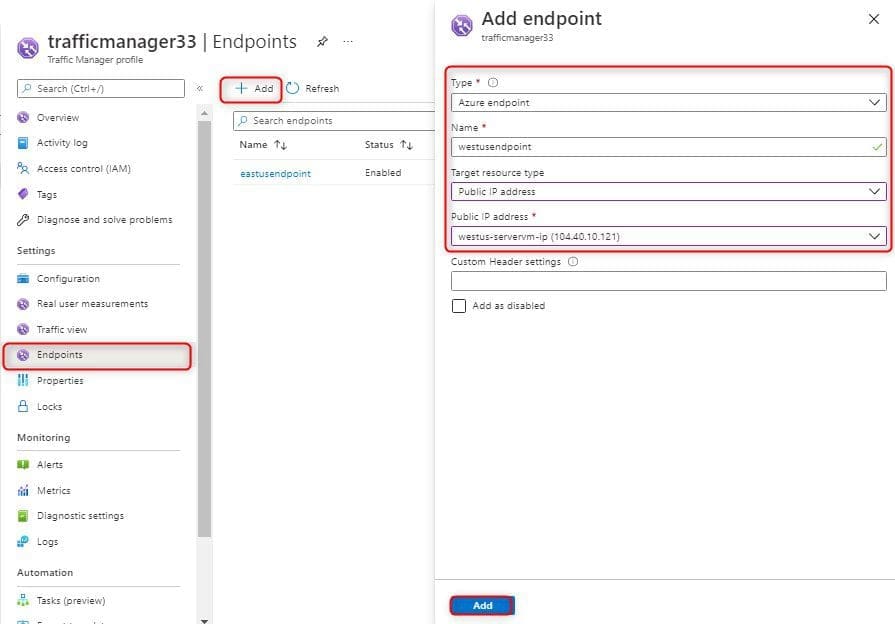This screenshot has width=895, height=624.
Task: Open Access control (IAM) page
Action: point(84,168)
